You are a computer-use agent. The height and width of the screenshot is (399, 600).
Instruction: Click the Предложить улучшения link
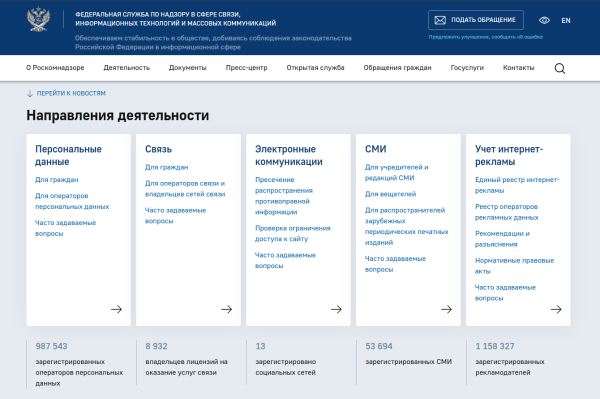coord(486,37)
